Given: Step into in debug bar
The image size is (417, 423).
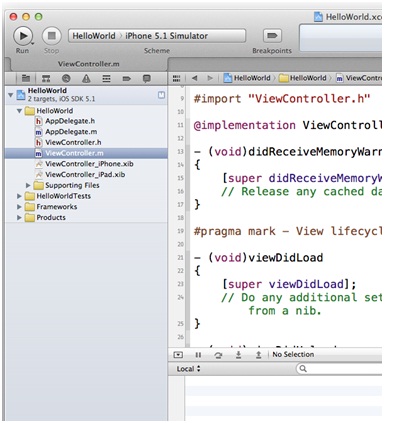Looking at the screenshot, I should pyautogui.click(x=238, y=355).
